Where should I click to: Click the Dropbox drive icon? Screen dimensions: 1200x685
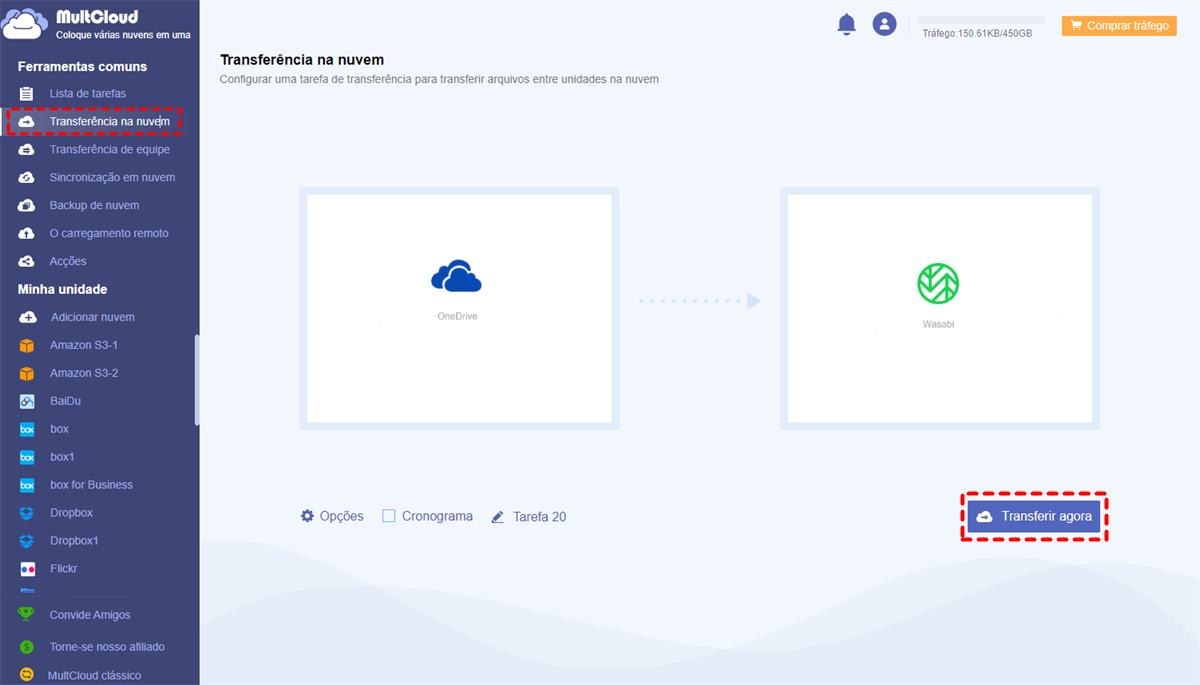[28, 513]
